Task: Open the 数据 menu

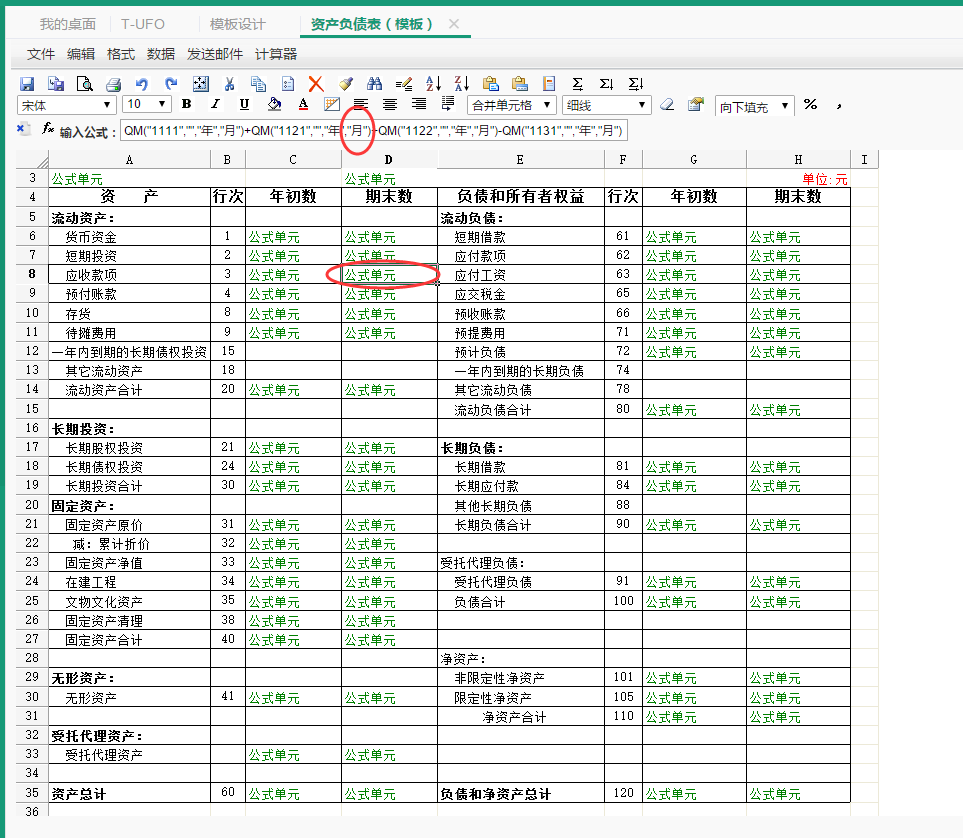Action: [x=160, y=54]
